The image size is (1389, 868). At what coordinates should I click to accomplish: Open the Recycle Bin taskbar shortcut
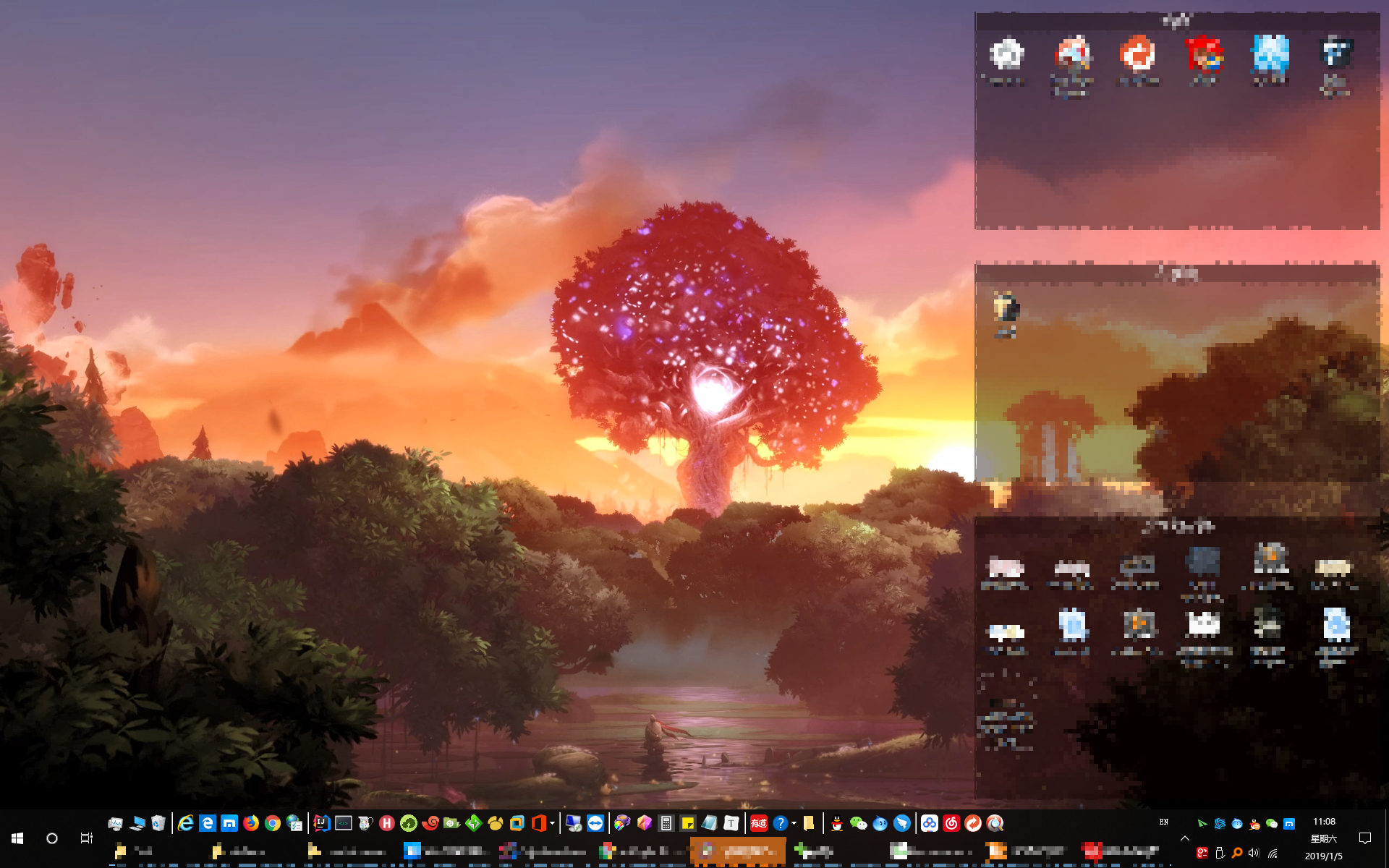click(x=158, y=823)
